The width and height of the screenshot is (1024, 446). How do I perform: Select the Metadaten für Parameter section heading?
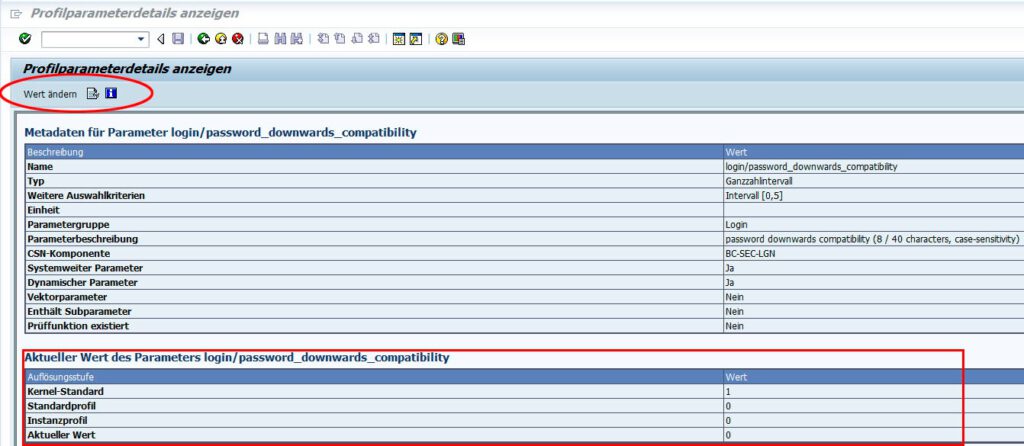point(220,133)
